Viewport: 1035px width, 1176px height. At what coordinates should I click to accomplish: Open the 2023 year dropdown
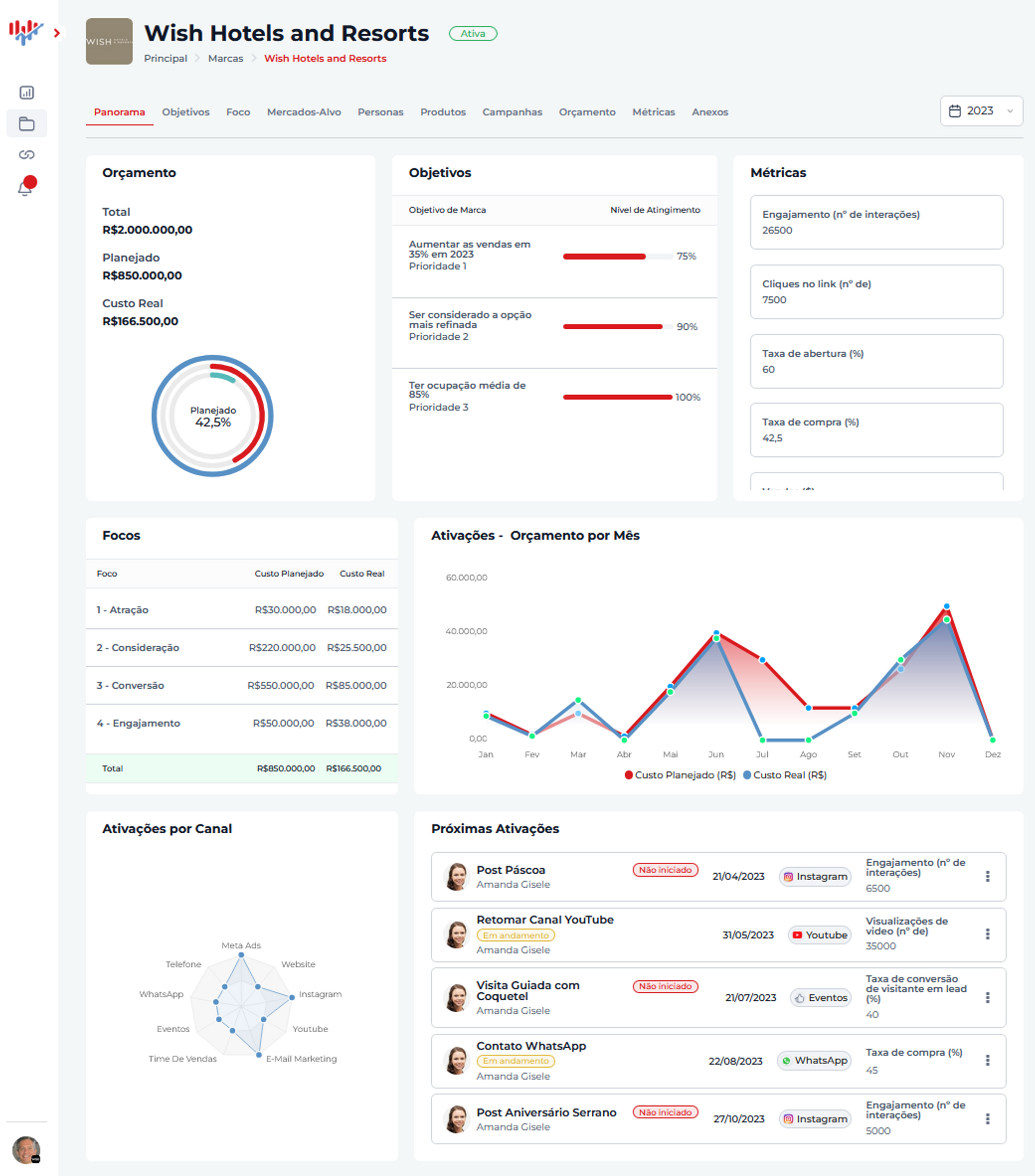pos(982,111)
